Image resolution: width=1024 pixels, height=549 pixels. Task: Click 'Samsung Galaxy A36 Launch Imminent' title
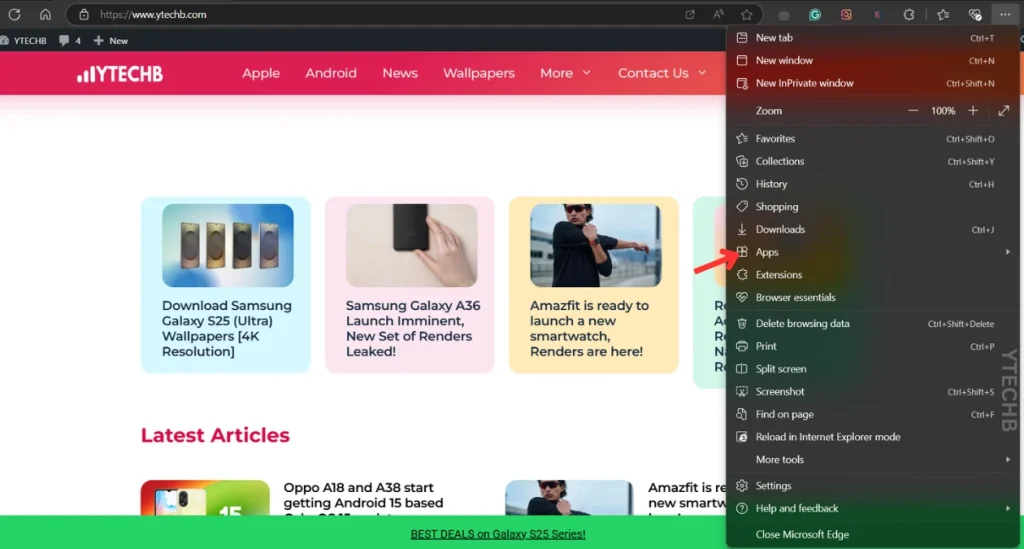pyautogui.click(x=413, y=328)
